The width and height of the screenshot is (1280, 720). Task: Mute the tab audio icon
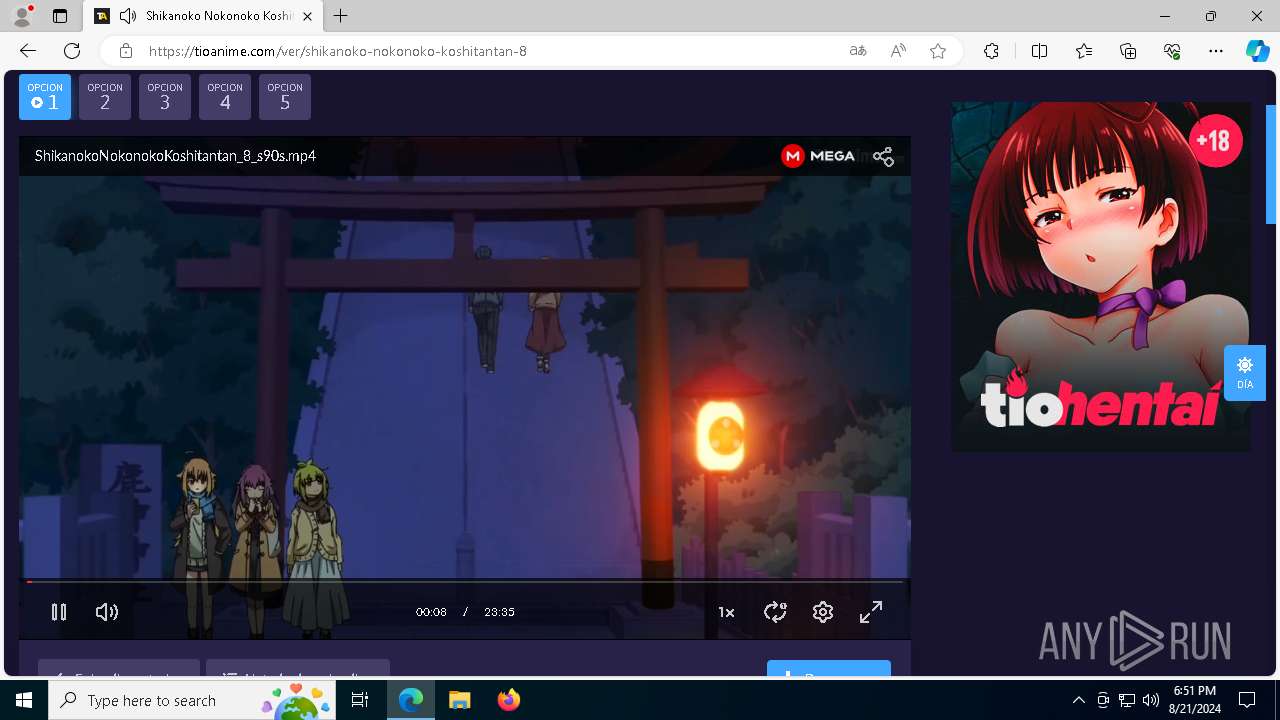[128, 16]
